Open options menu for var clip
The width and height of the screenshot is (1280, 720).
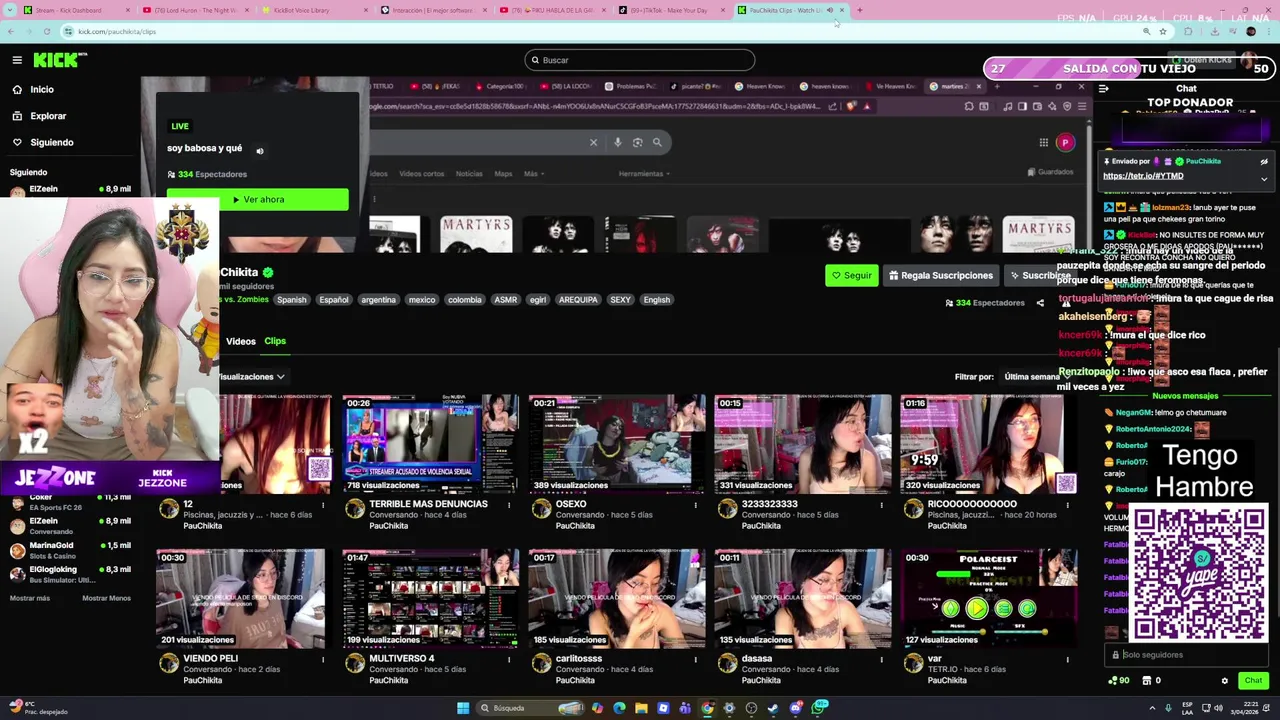pyautogui.click(x=1067, y=659)
